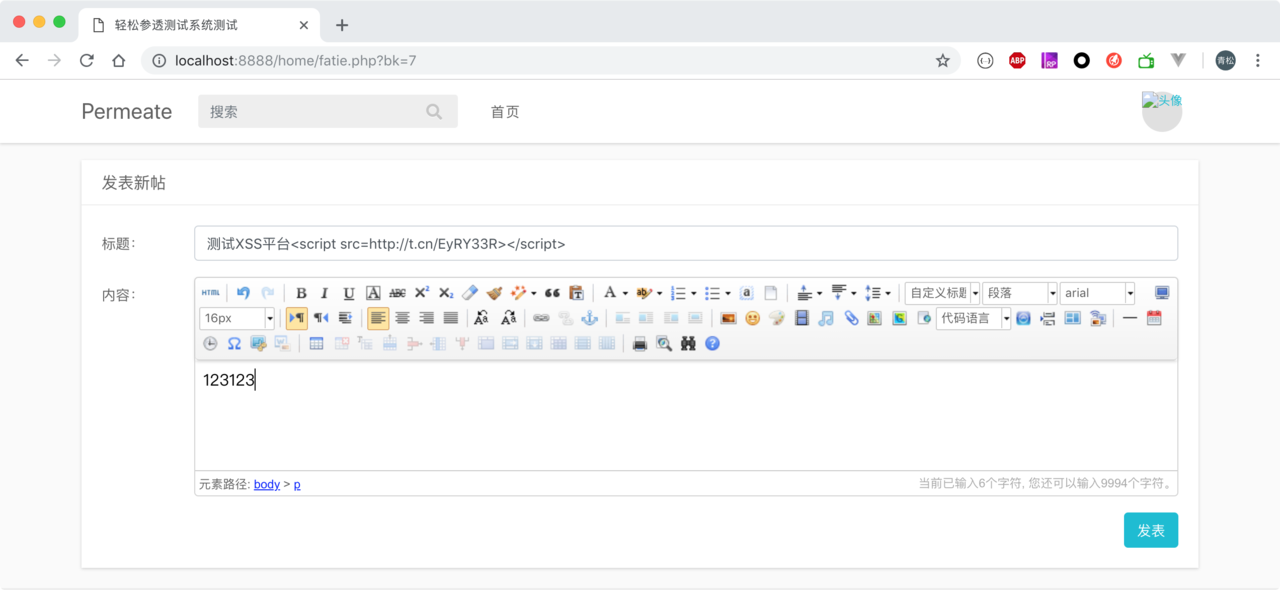Switch editor to HTML source view
The height and width of the screenshot is (590, 1280).
tap(210, 293)
